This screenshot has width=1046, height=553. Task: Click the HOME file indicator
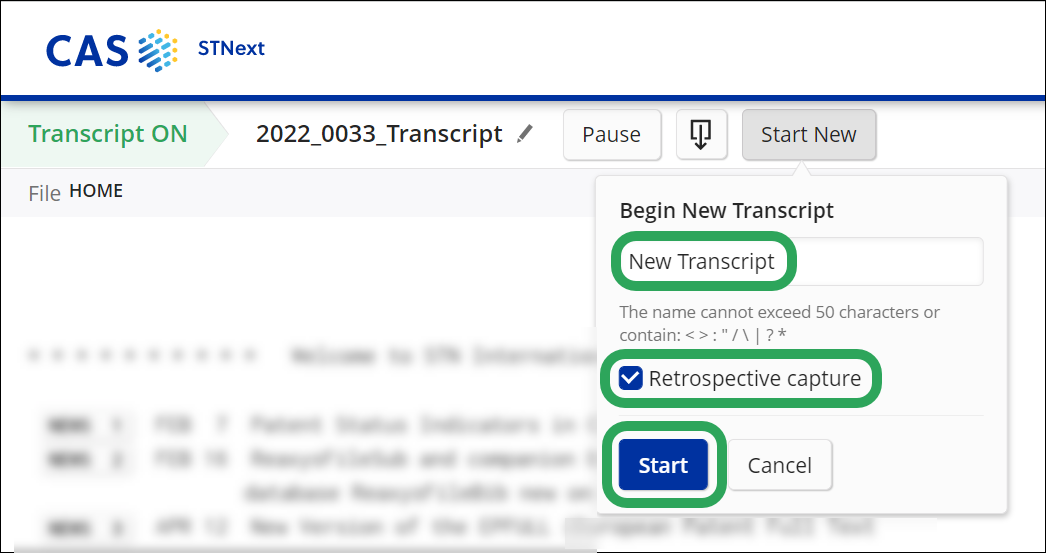click(x=96, y=191)
